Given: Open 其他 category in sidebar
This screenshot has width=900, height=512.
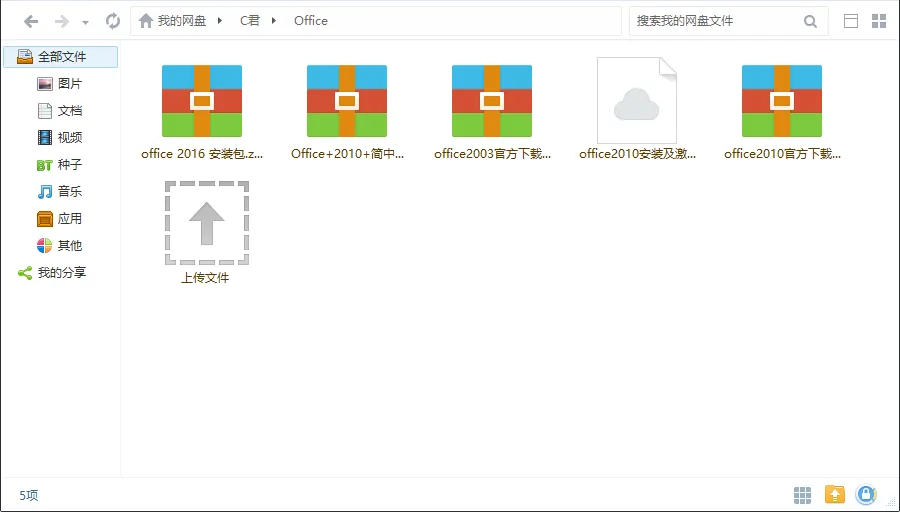Looking at the screenshot, I should (61, 246).
